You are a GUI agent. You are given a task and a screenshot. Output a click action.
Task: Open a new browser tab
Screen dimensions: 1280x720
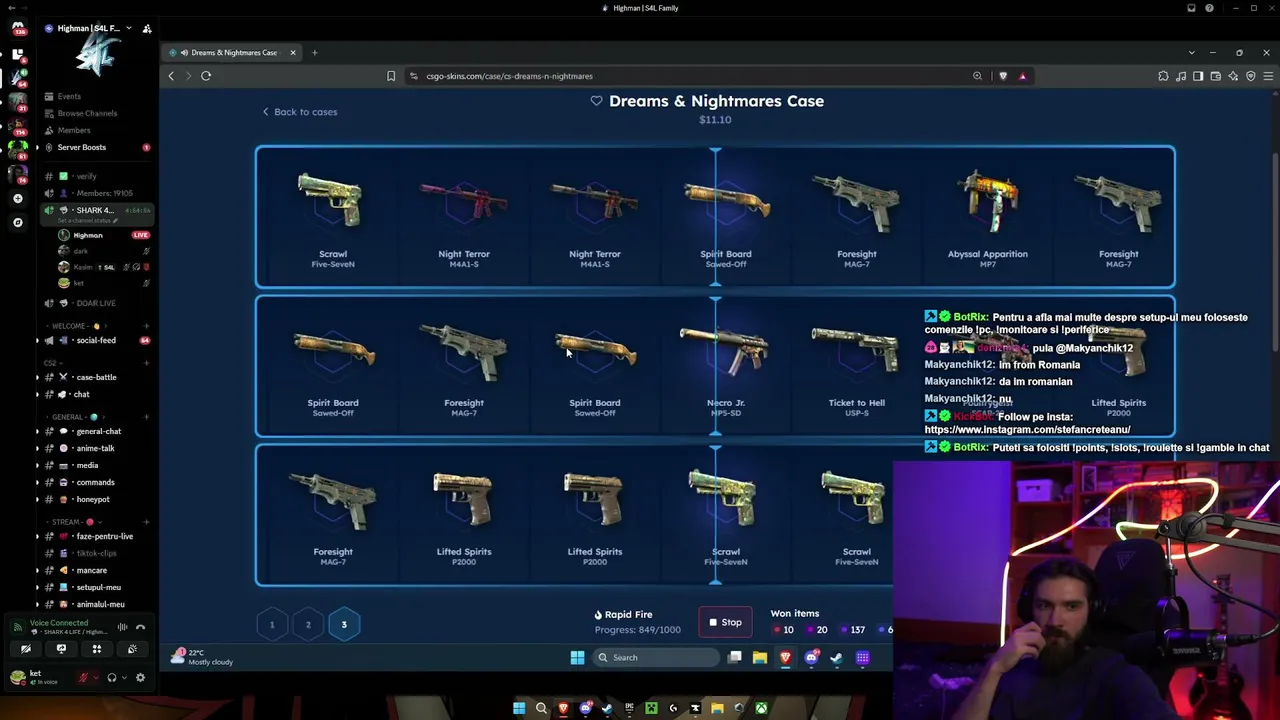tap(314, 53)
